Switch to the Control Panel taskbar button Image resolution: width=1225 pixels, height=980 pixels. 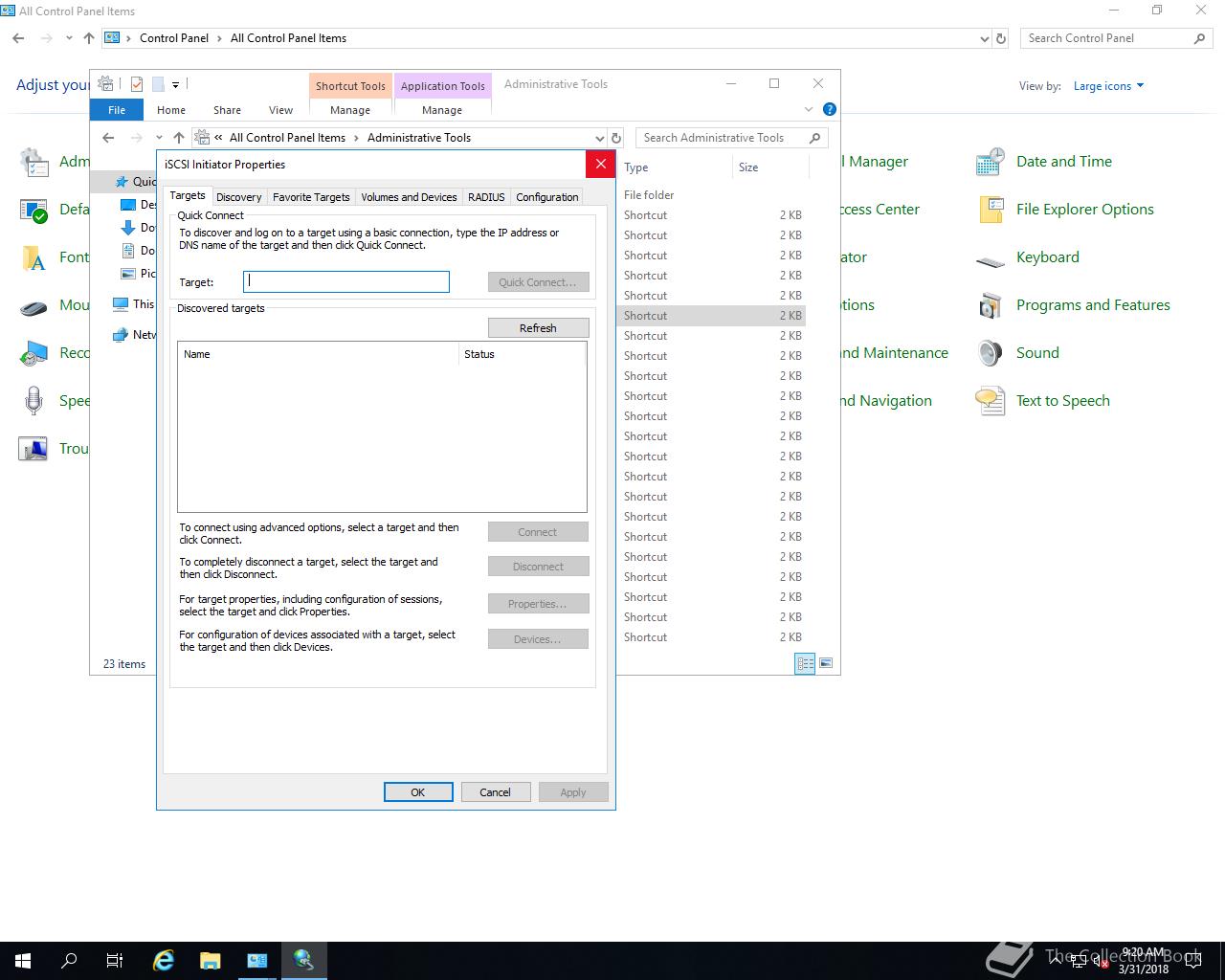[x=257, y=961]
